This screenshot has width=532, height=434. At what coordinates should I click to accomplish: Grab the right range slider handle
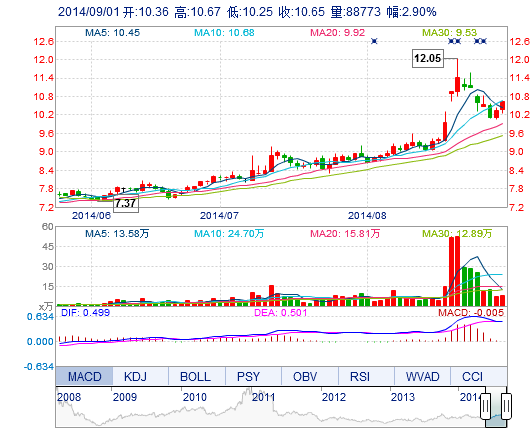point(506,406)
